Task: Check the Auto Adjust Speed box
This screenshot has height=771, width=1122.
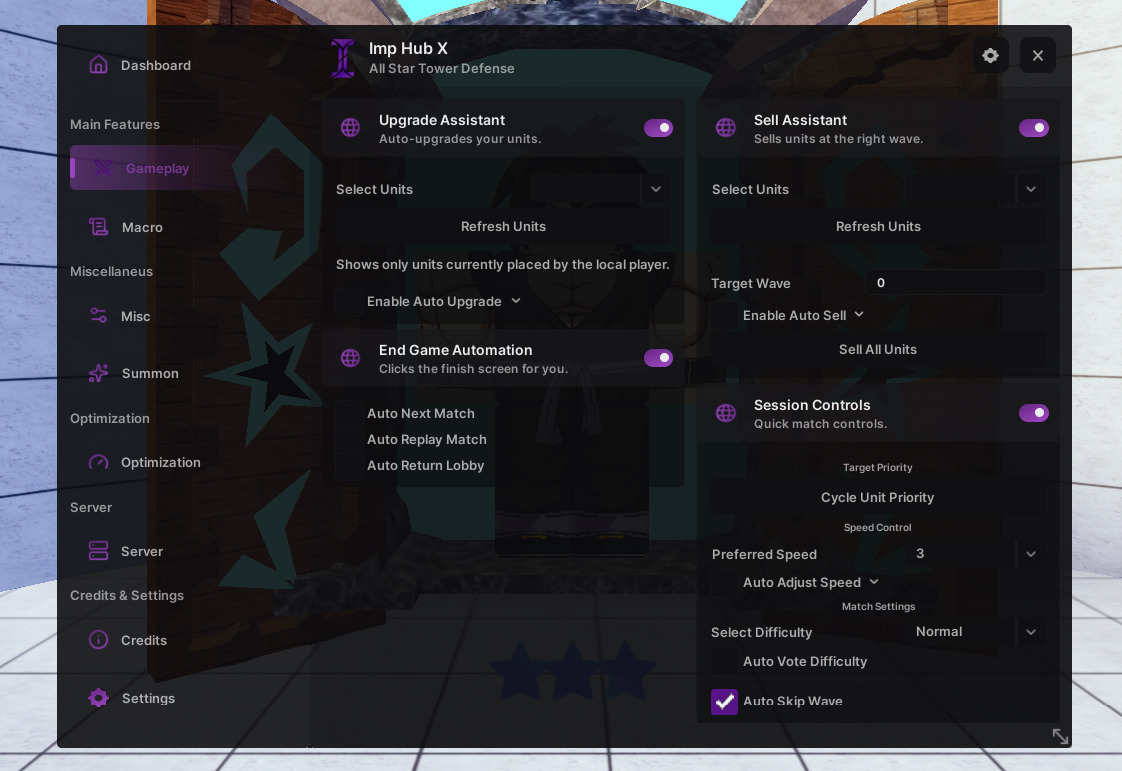Action: click(724, 583)
